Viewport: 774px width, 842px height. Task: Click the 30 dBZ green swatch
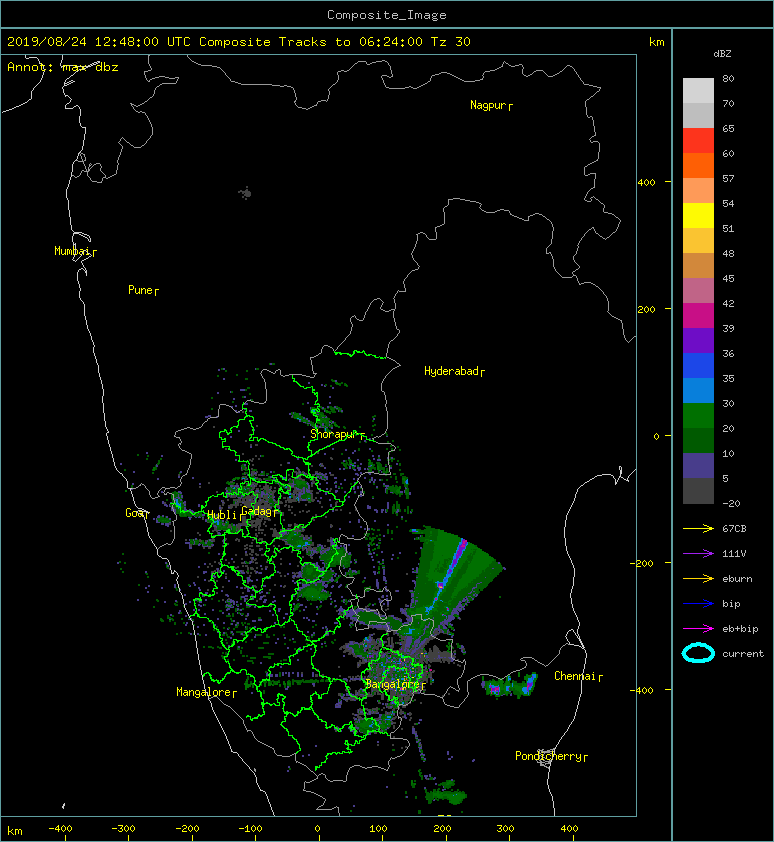click(698, 415)
